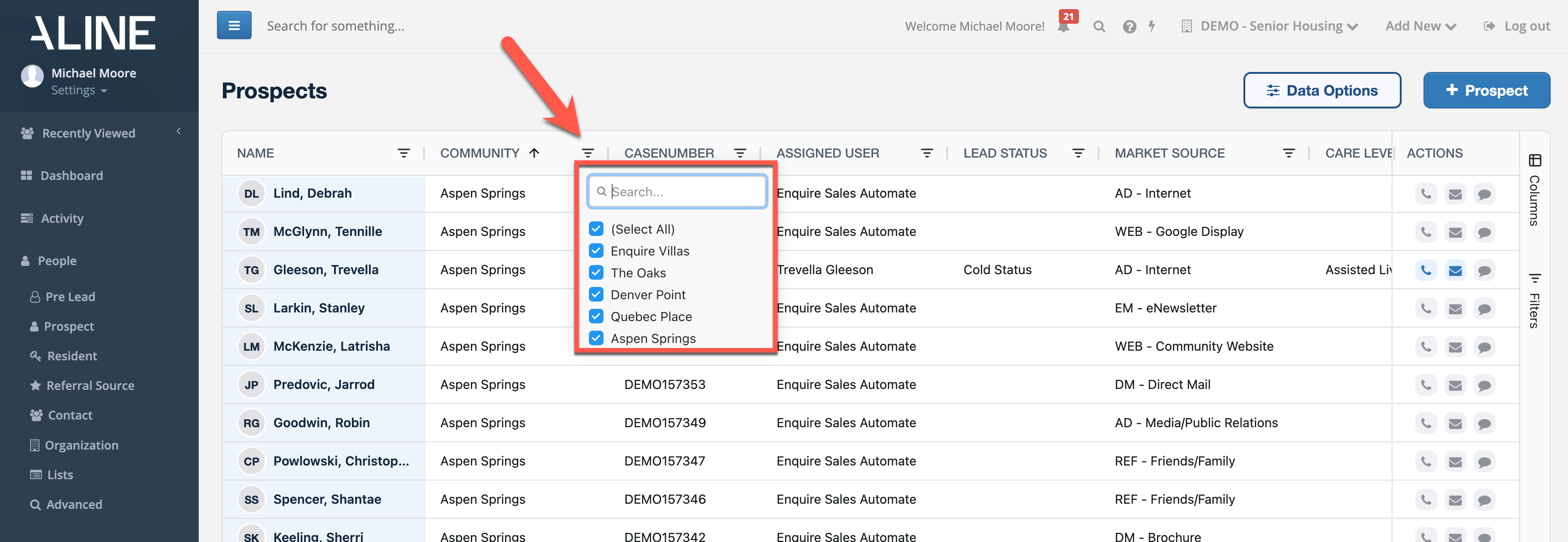
Task: Click chat icon for McGlynn, Tennille
Action: point(1484,232)
